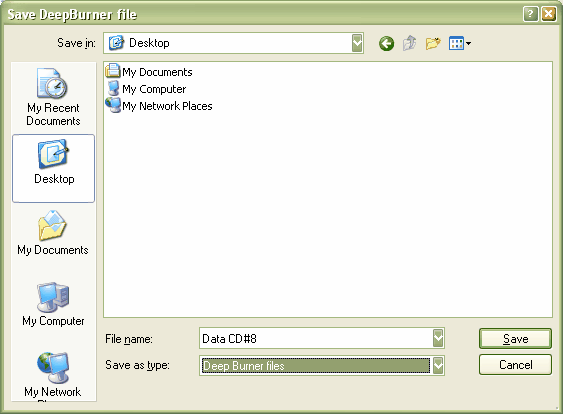The image size is (563, 414).
Task: Open My Recent Documents in places bar
Action: tap(53, 97)
